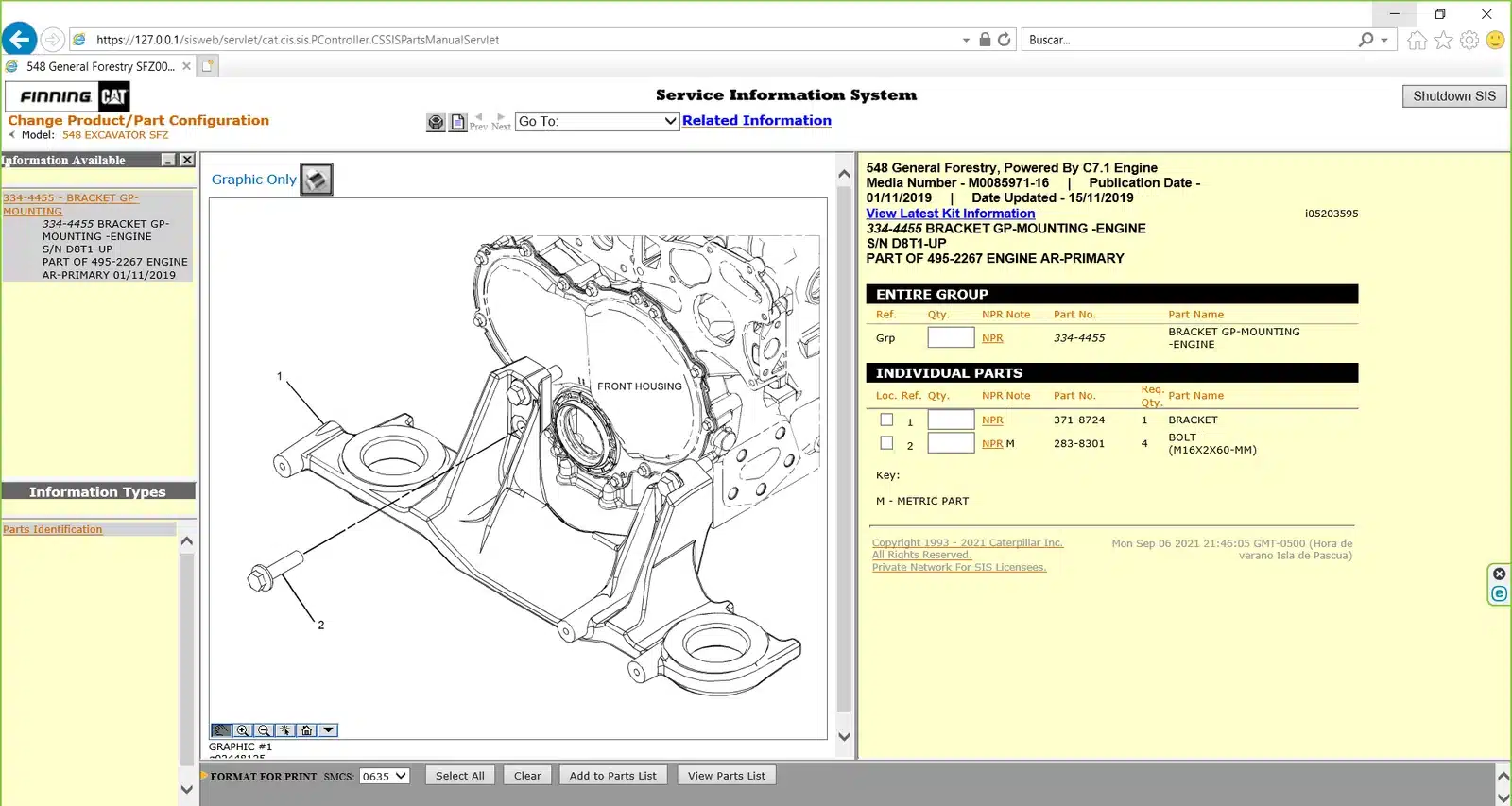Click the zoom out magnifier icon
The height and width of the screenshot is (806, 1512).
click(x=264, y=730)
